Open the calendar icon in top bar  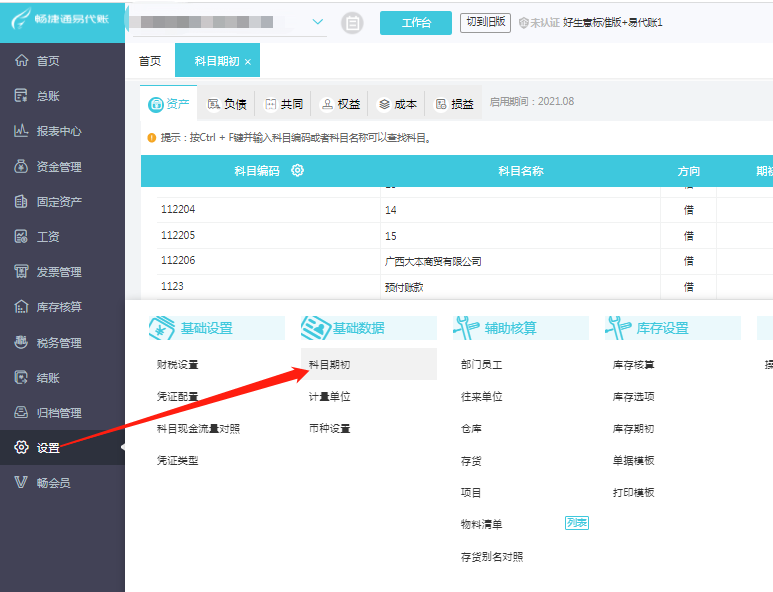[x=352, y=23]
